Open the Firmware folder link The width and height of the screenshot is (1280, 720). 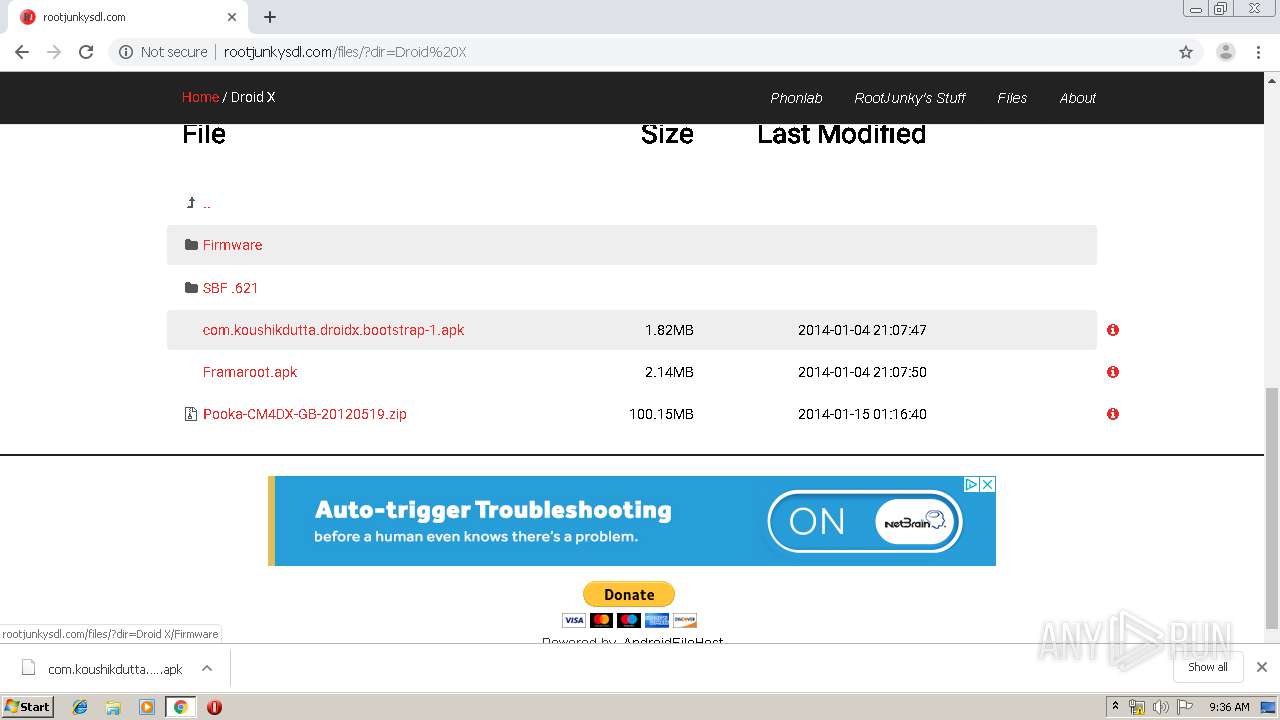tap(232, 245)
